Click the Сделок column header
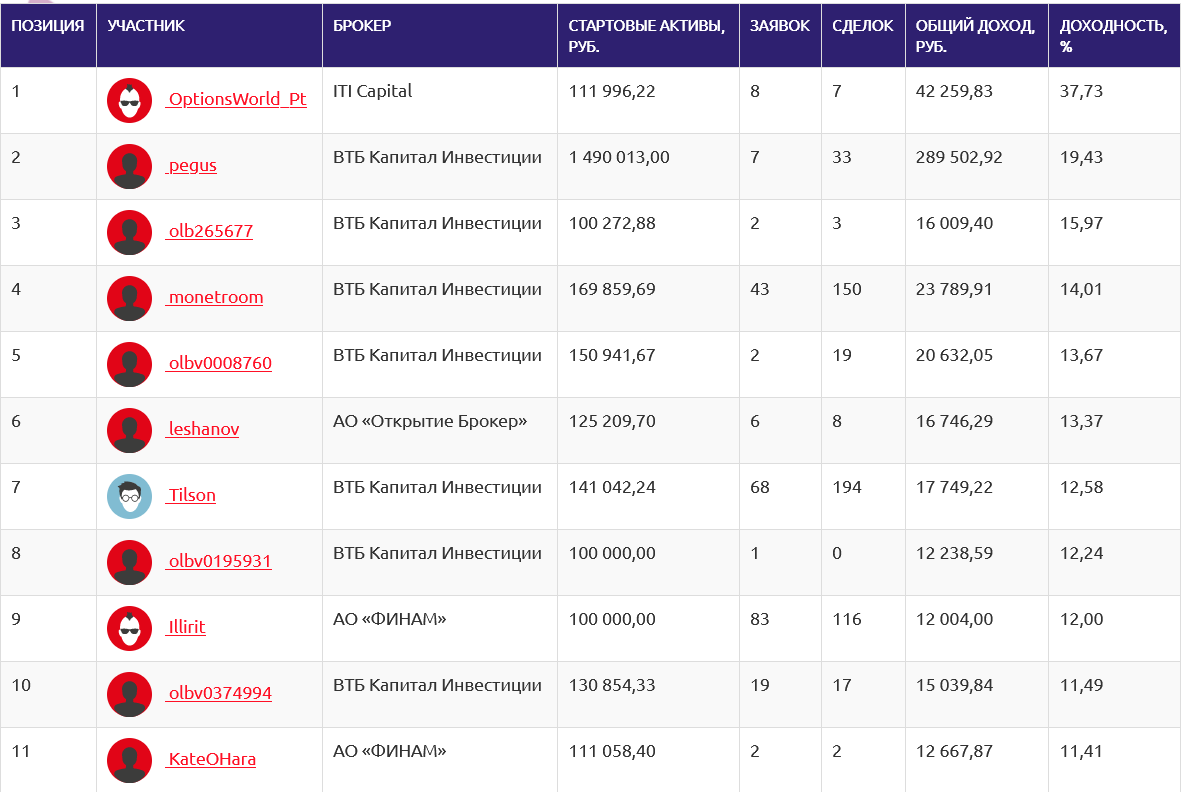The image size is (1190, 792). 862,27
